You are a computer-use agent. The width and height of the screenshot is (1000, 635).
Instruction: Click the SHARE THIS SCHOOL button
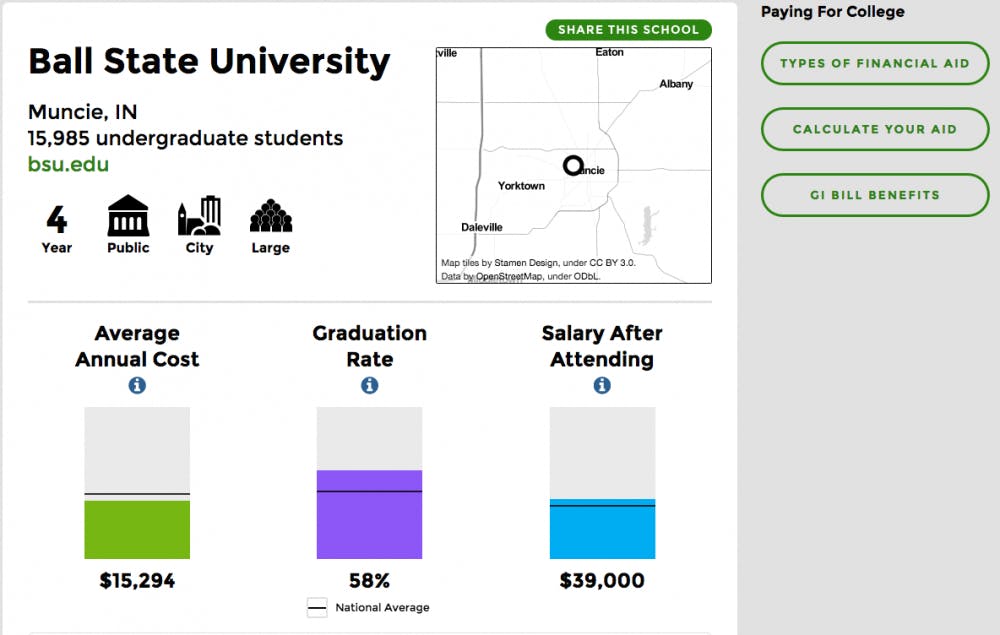628,29
